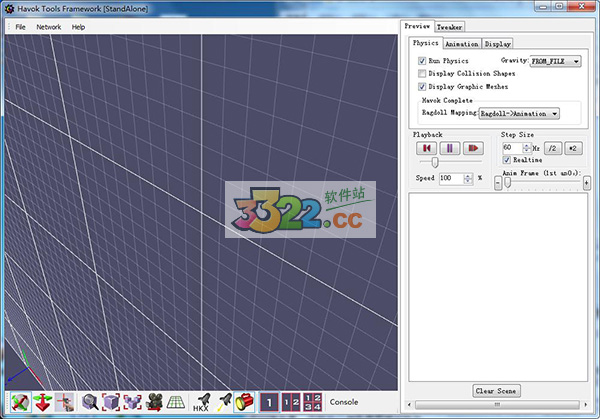Image resolution: width=600 pixels, height=419 pixels.
Task: Click the Step Size 60 Hz field
Action: (x=513, y=148)
